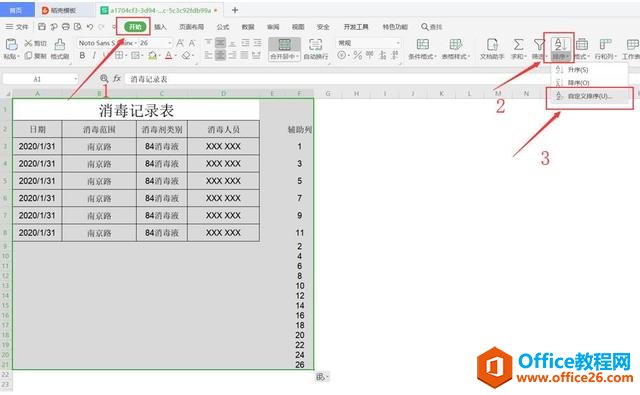Click the Borders icon
The height and width of the screenshot is (395, 640).
tap(119, 55)
